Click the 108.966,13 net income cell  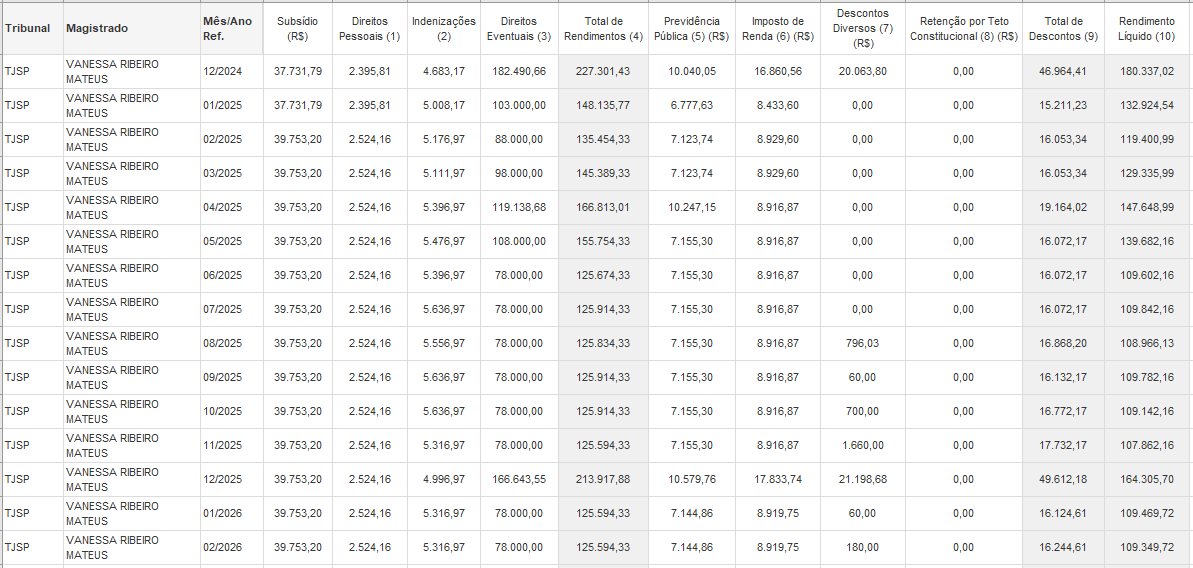(x=1147, y=343)
